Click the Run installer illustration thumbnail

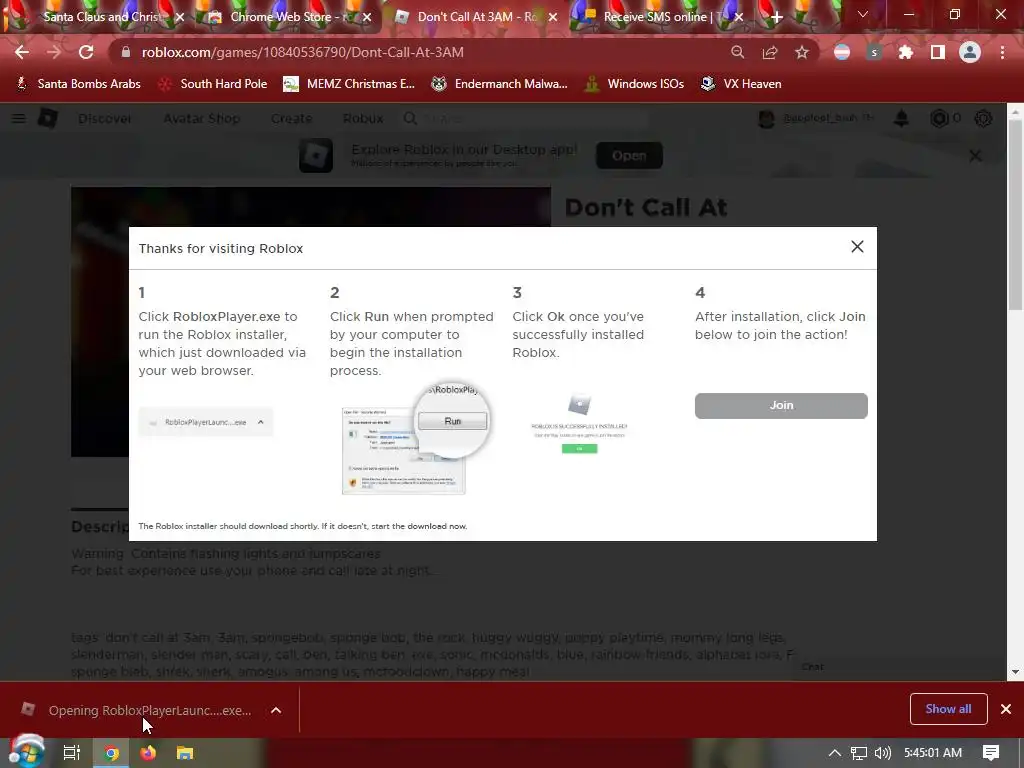coord(415,439)
